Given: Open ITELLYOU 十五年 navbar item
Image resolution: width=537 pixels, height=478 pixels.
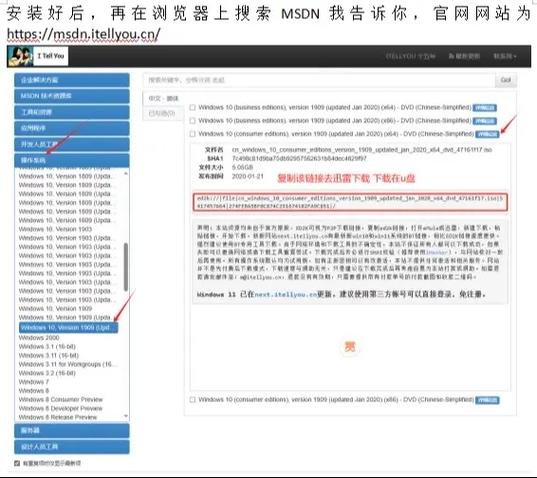Looking at the screenshot, I should click(x=410, y=56).
